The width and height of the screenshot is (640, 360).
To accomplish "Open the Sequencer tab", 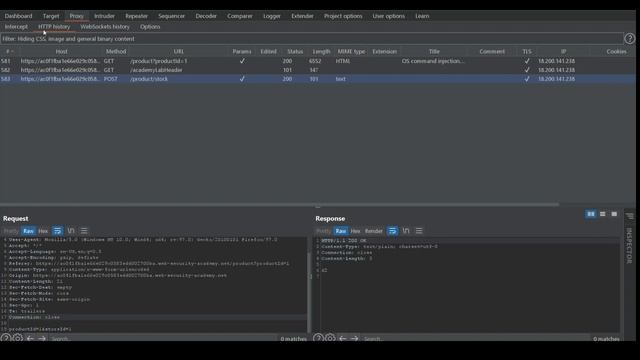I will [x=171, y=16].
